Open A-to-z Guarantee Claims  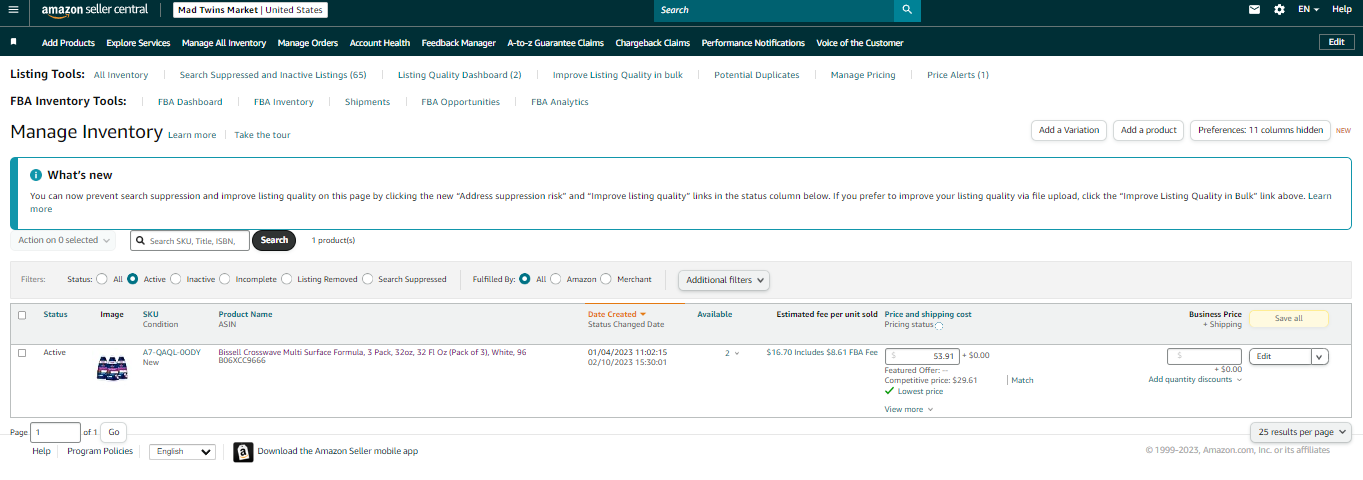555,43
